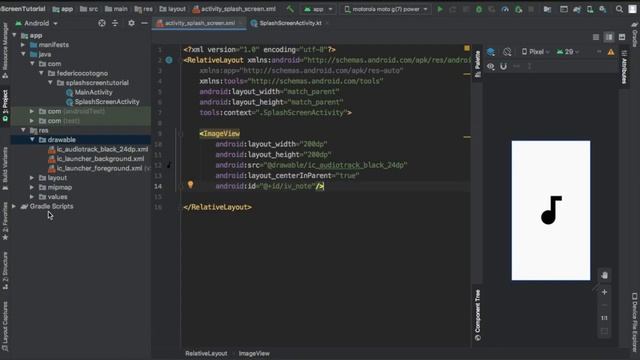Click the Sync Project with Gradle icon
This screenshot has height=360, width=640.
pyautogui.click(x=577, y=9)
